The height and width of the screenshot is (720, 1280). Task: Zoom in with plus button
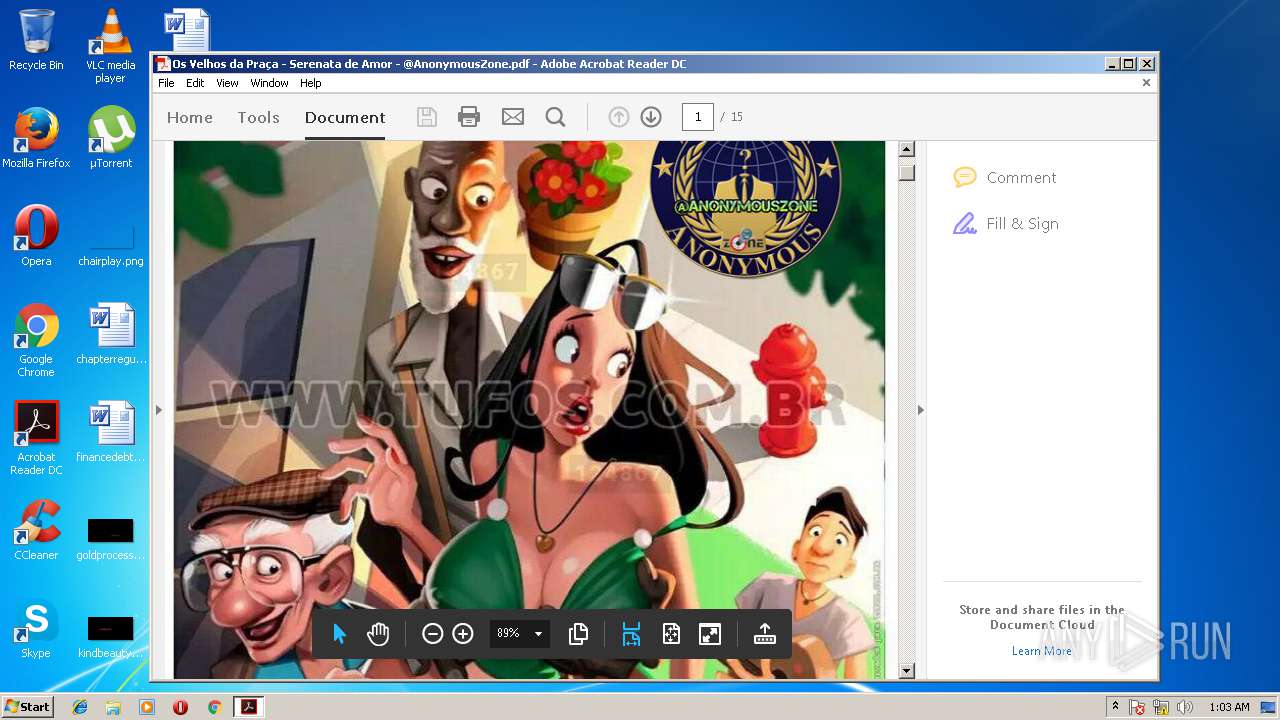[463, 634]
